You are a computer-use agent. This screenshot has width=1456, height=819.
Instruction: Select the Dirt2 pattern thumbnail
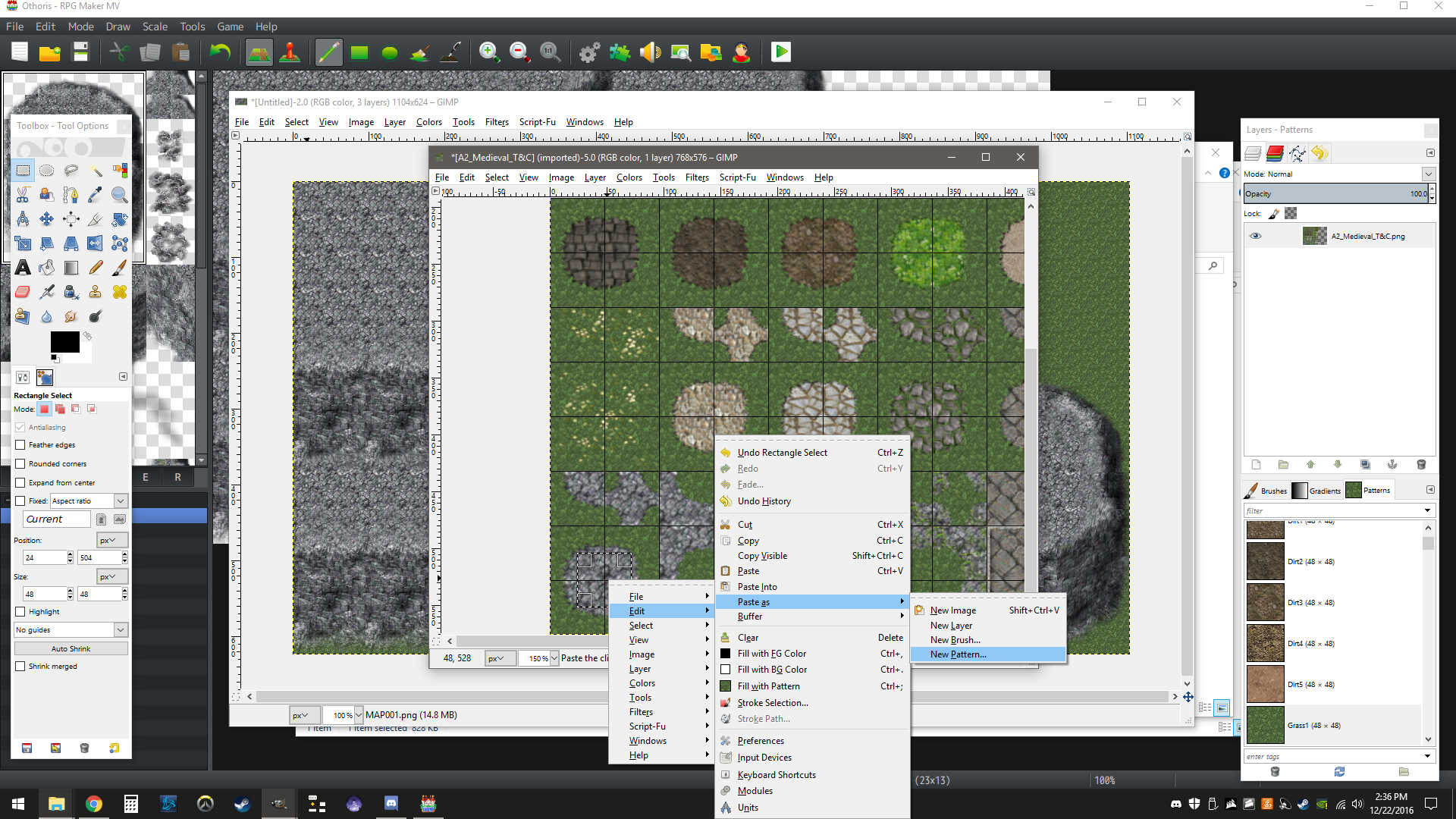(x=1266, y=562)
